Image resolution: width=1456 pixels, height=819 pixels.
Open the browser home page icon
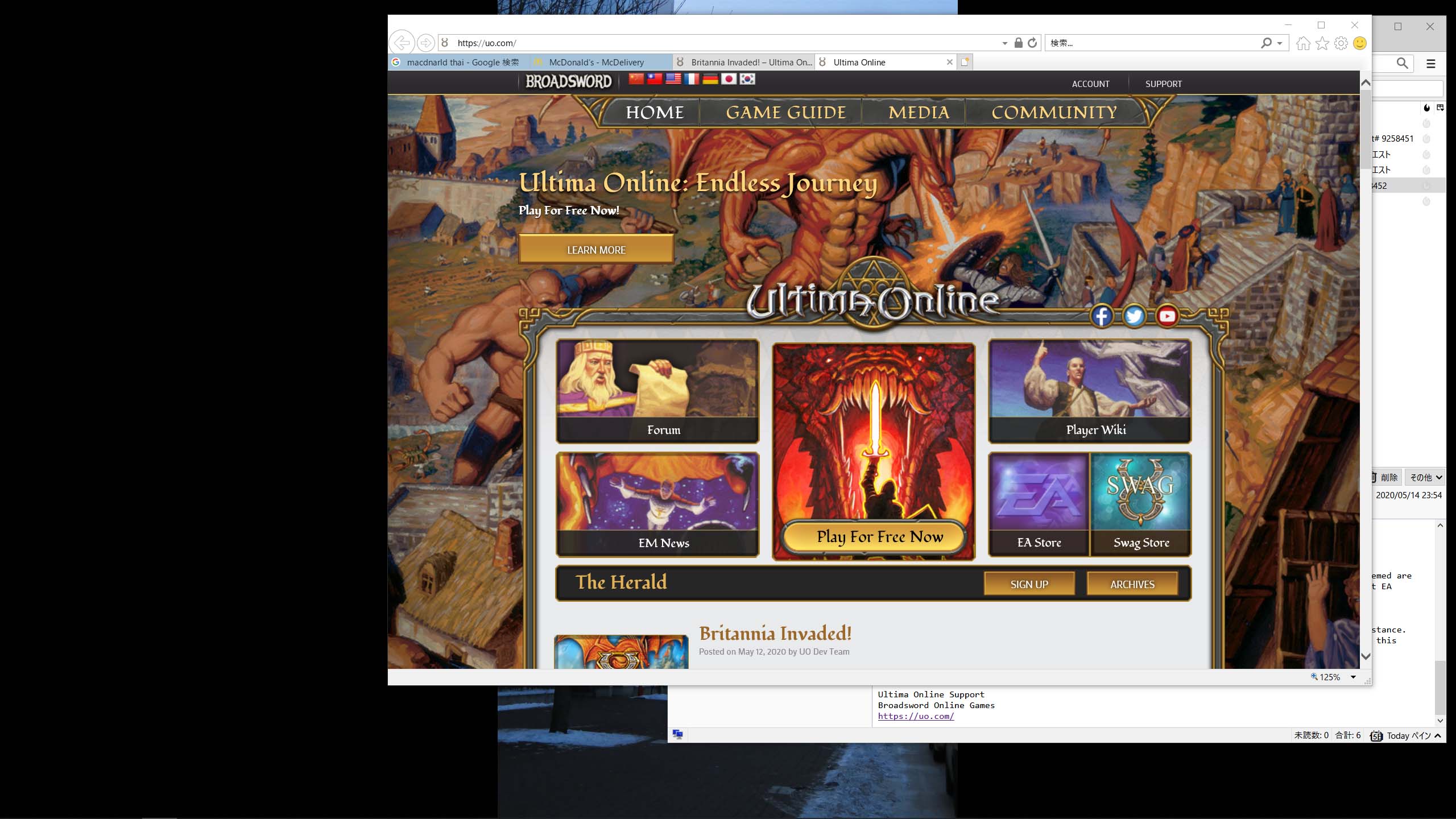pos(1303,43)
